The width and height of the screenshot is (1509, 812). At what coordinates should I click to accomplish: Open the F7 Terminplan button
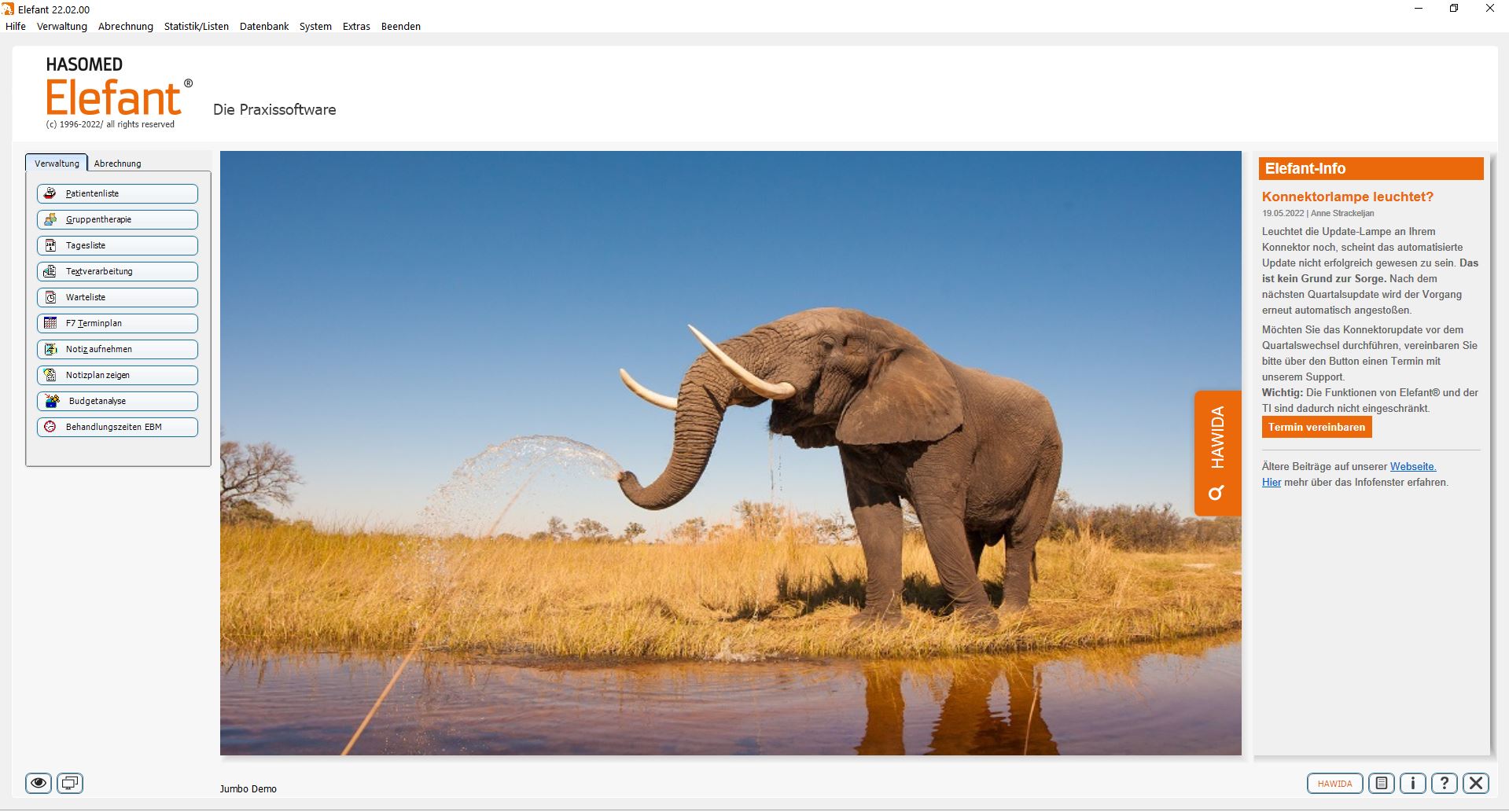[117, 323]
